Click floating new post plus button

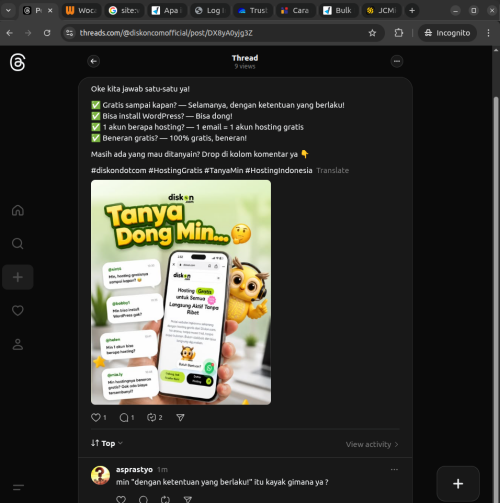tap(458, 484)
